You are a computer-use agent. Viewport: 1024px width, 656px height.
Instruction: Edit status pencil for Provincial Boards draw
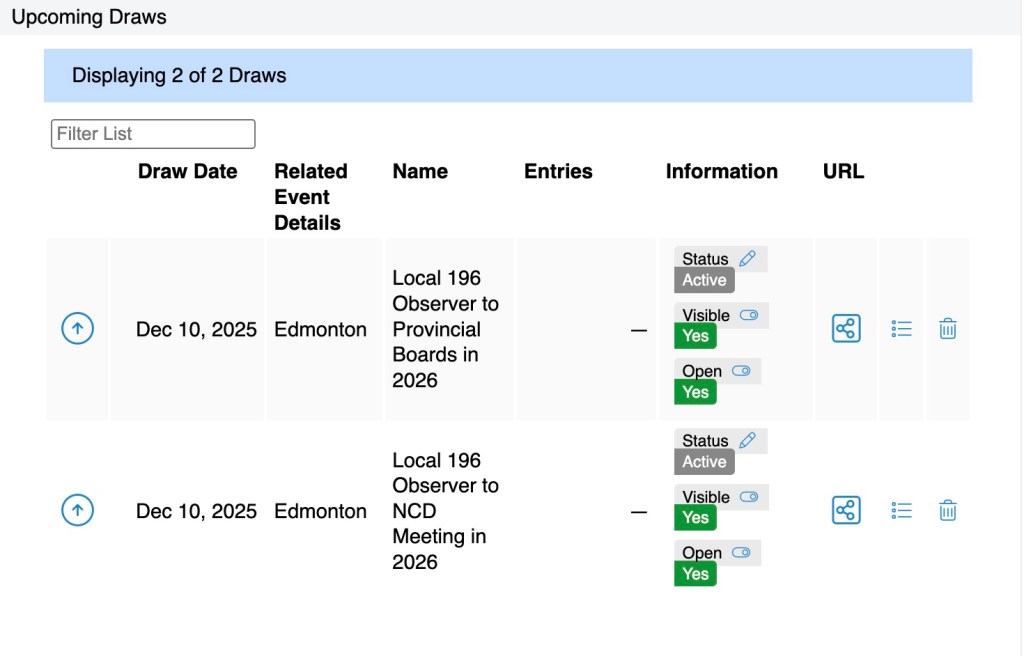tap(747, 259)
